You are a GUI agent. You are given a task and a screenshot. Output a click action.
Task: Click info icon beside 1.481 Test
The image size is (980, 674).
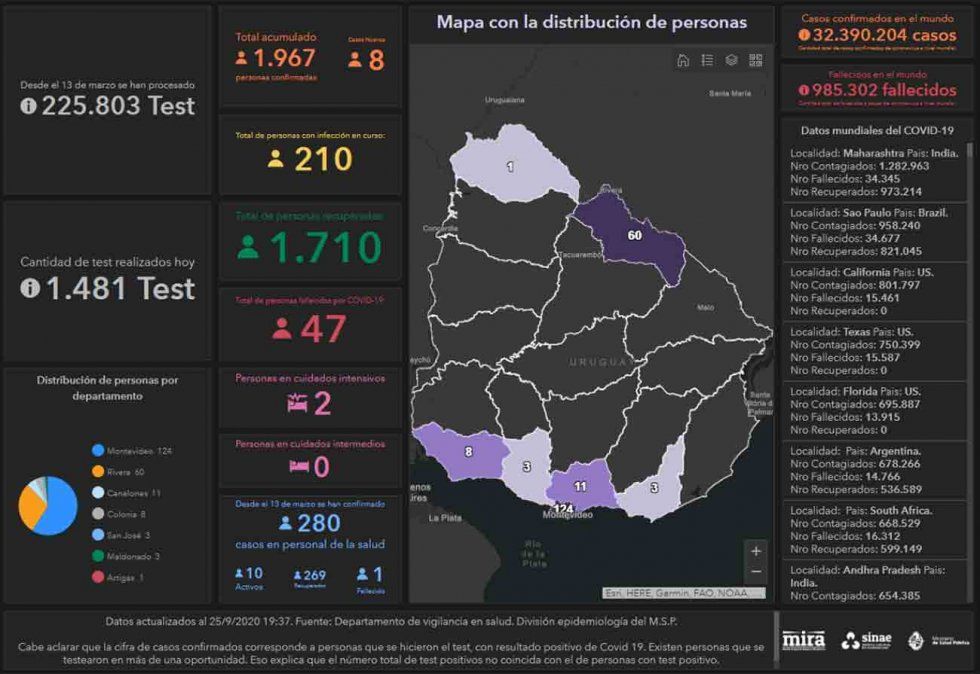(29, 289)
